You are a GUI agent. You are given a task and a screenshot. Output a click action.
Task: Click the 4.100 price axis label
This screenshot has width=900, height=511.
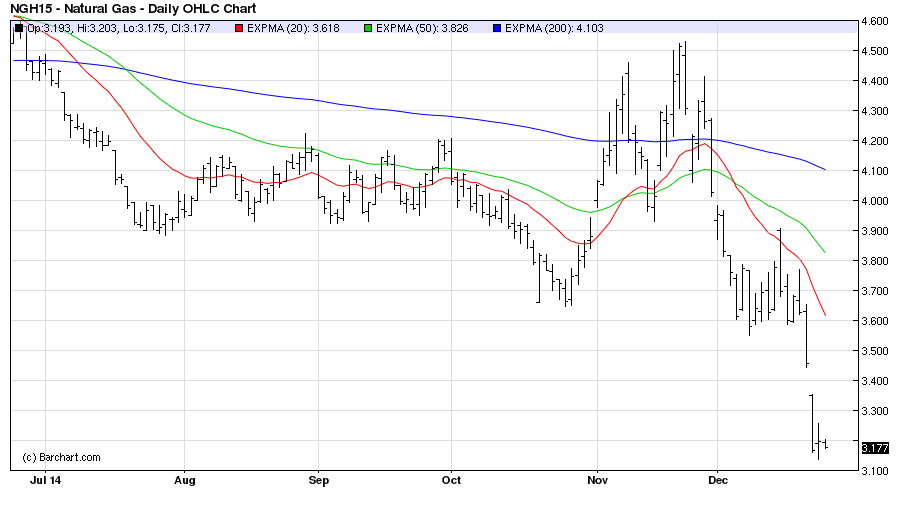(875, 171)
